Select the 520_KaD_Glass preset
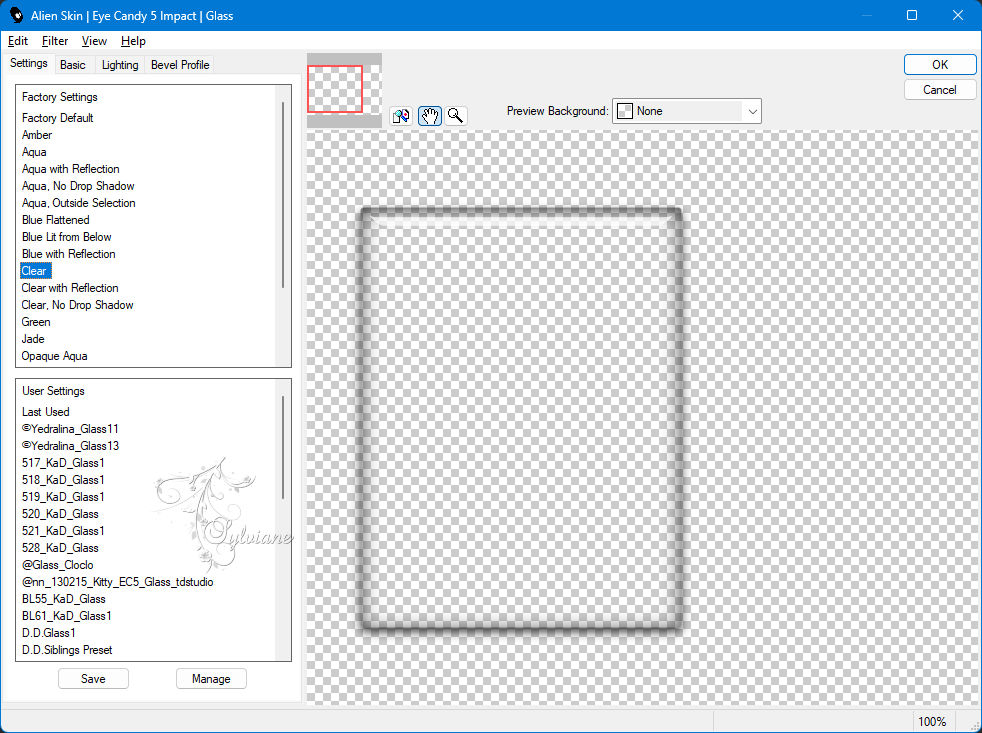This screenshot has height=733, width=982. [x=59, y=513]
